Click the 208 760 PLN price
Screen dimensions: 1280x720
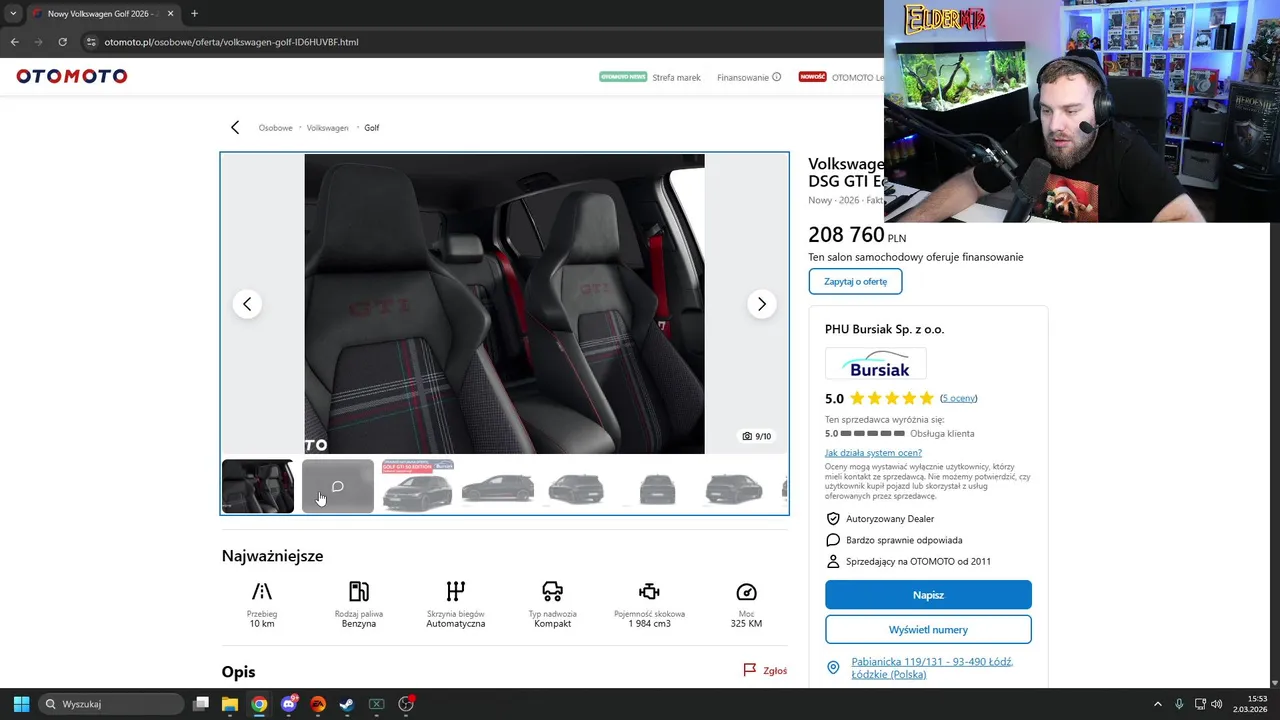pos(857,236)
